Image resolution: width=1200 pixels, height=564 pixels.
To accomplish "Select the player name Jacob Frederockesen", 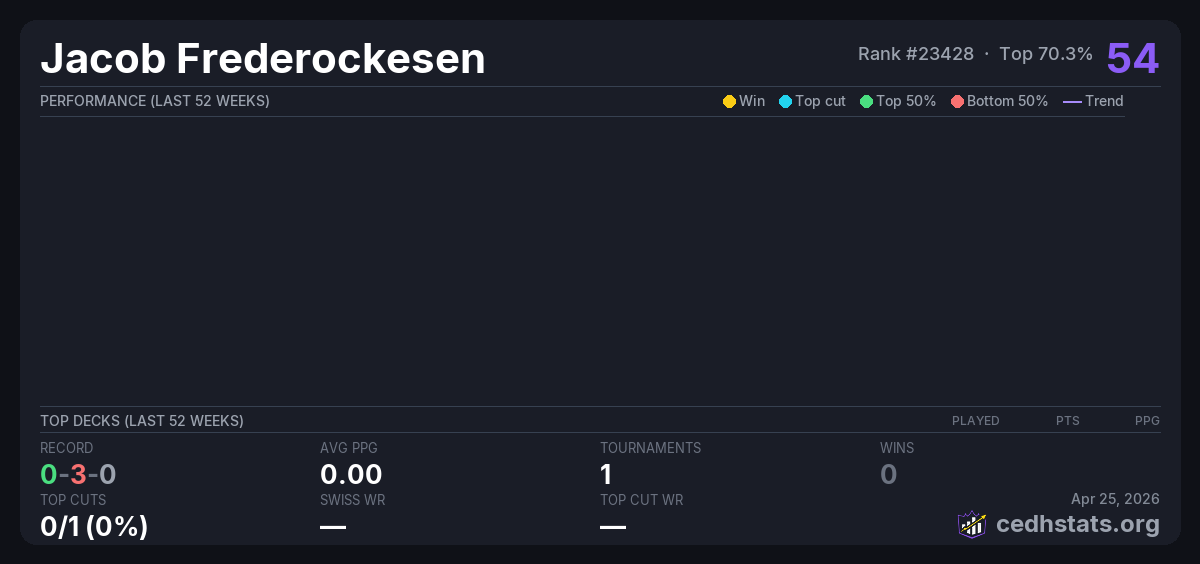I will (x=263, y=59).
